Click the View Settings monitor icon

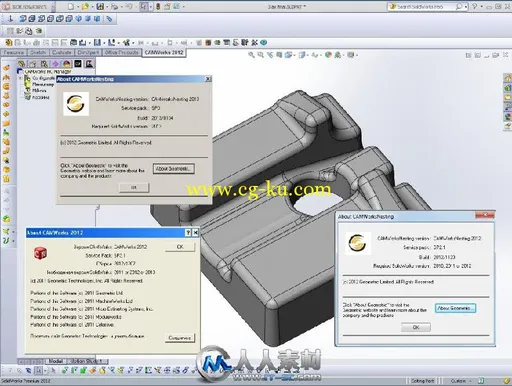pos(351,55)
